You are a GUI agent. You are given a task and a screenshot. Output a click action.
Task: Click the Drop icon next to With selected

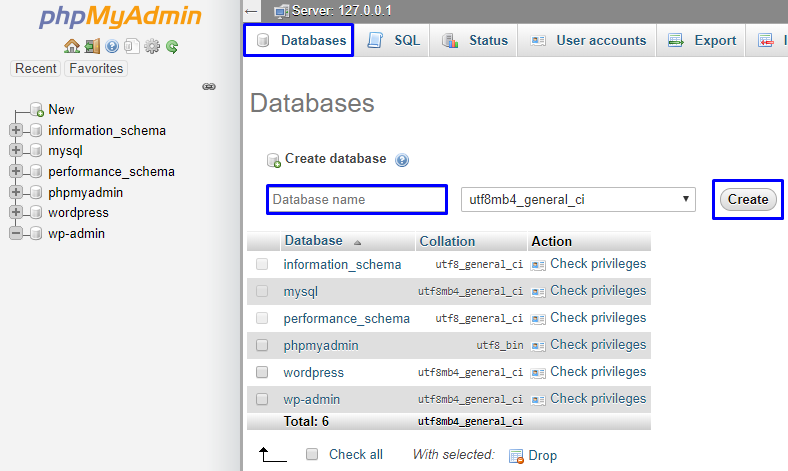pos(516,455)
